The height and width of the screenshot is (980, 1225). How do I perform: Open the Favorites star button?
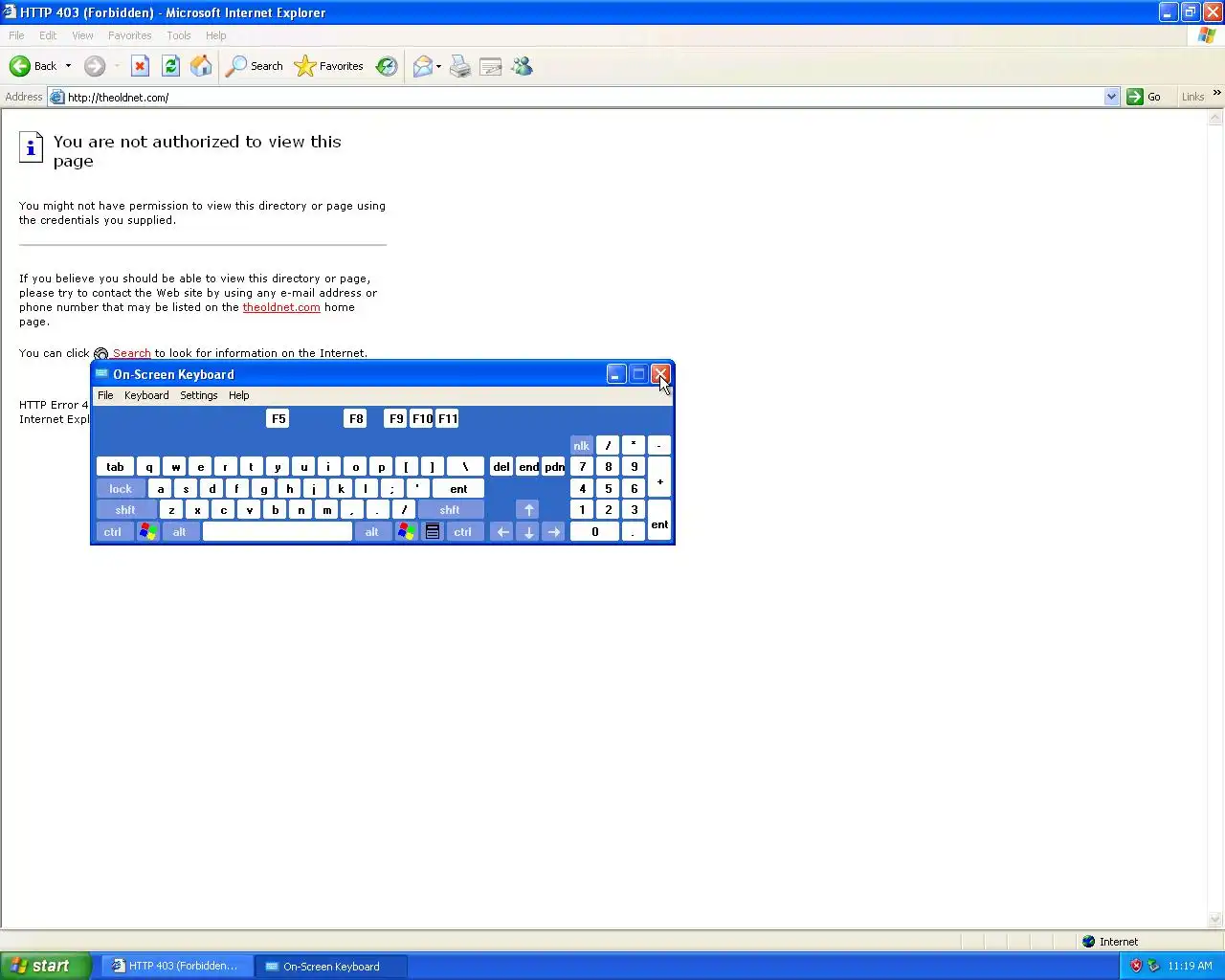click(x=329, y=66)
